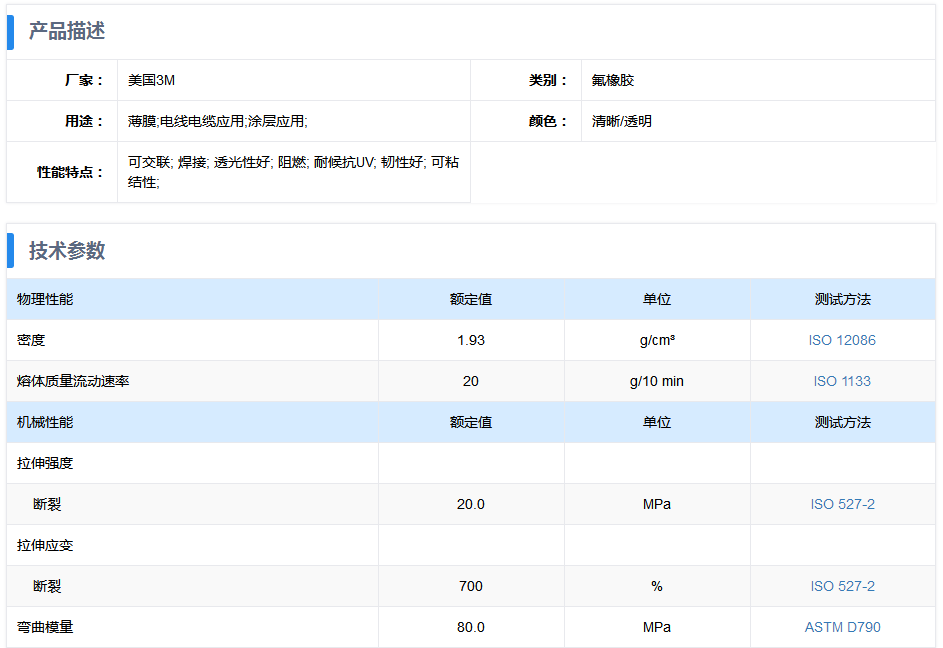Select the manufacturer value 美国3M
Image resolution: width=943 pixels, height=648 pixels.
(x=152, y=80)
